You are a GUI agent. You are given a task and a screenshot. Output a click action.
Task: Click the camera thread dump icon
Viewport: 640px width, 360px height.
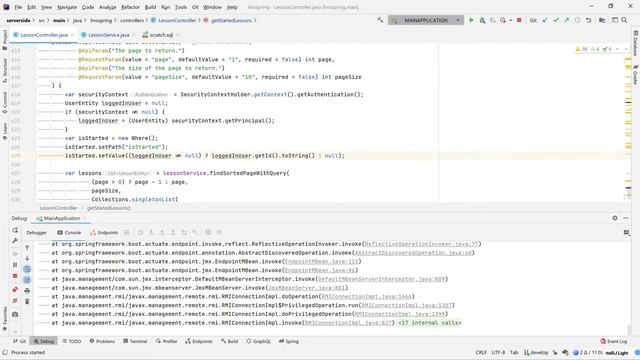(15, 314)
